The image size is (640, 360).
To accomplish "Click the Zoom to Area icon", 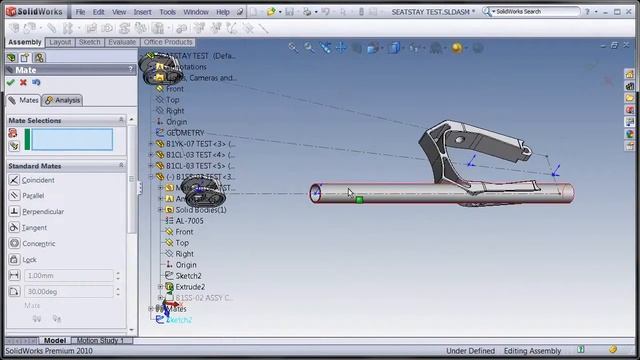I will (309, 48).
